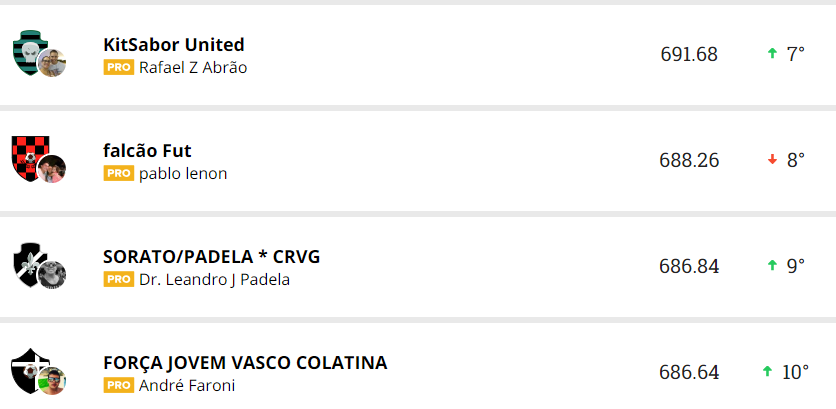Open falcão Fut team page
Screen dimensions: 836x409
coord(147,151)
